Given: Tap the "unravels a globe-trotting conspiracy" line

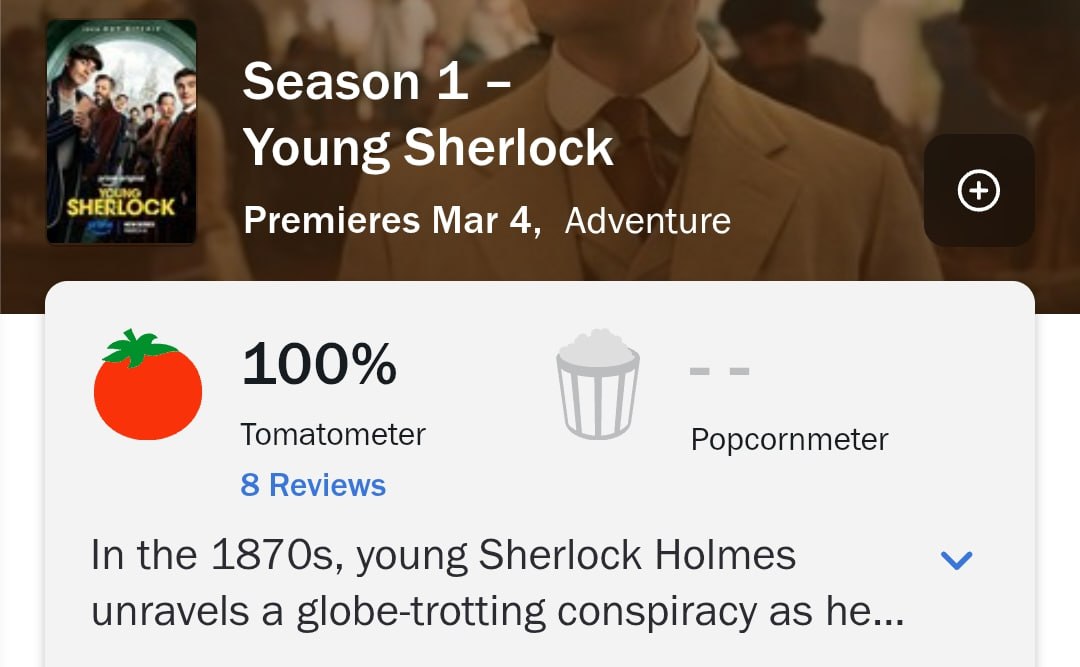Looking at the screenshot, I should (430, 612).
